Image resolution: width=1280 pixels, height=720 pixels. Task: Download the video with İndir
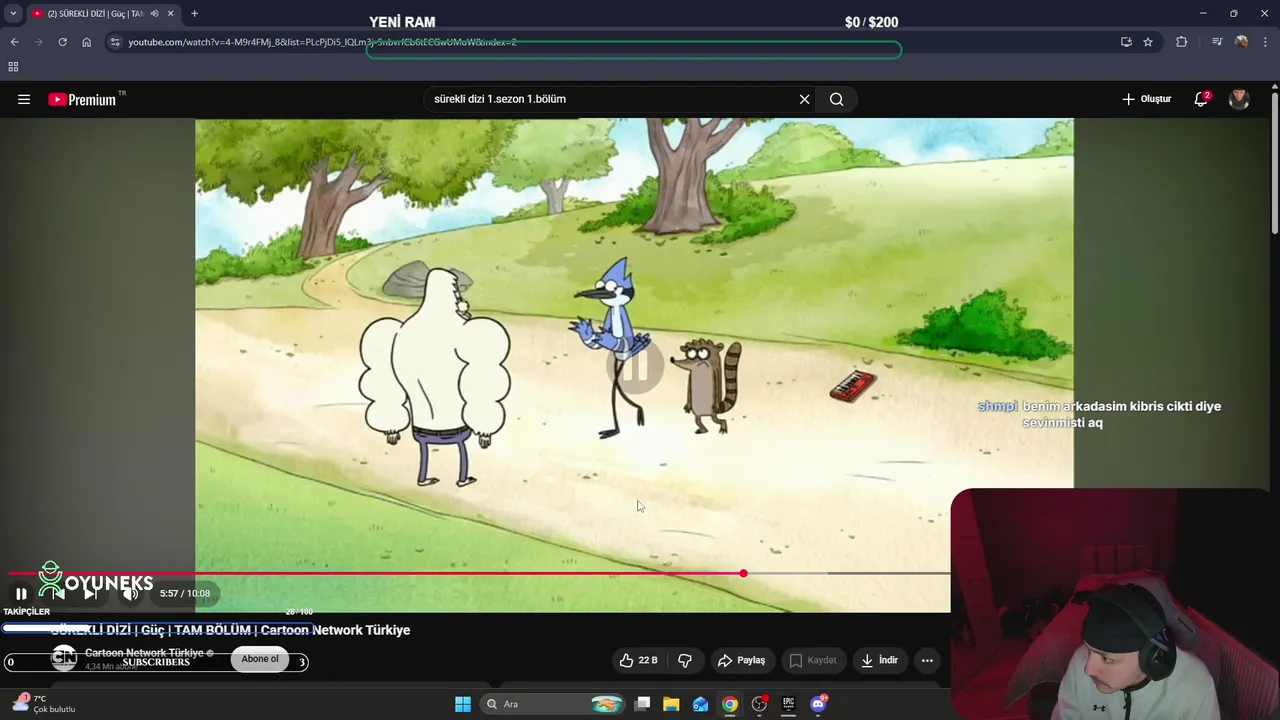click(x=879, y=660)
